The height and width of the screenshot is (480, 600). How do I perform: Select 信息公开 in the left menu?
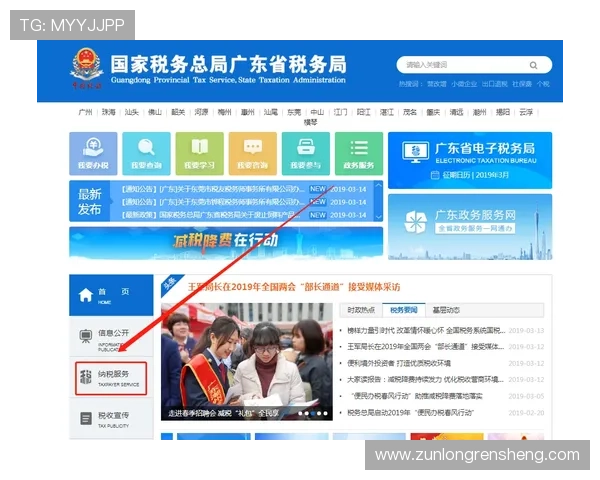(x=111, y=336)
